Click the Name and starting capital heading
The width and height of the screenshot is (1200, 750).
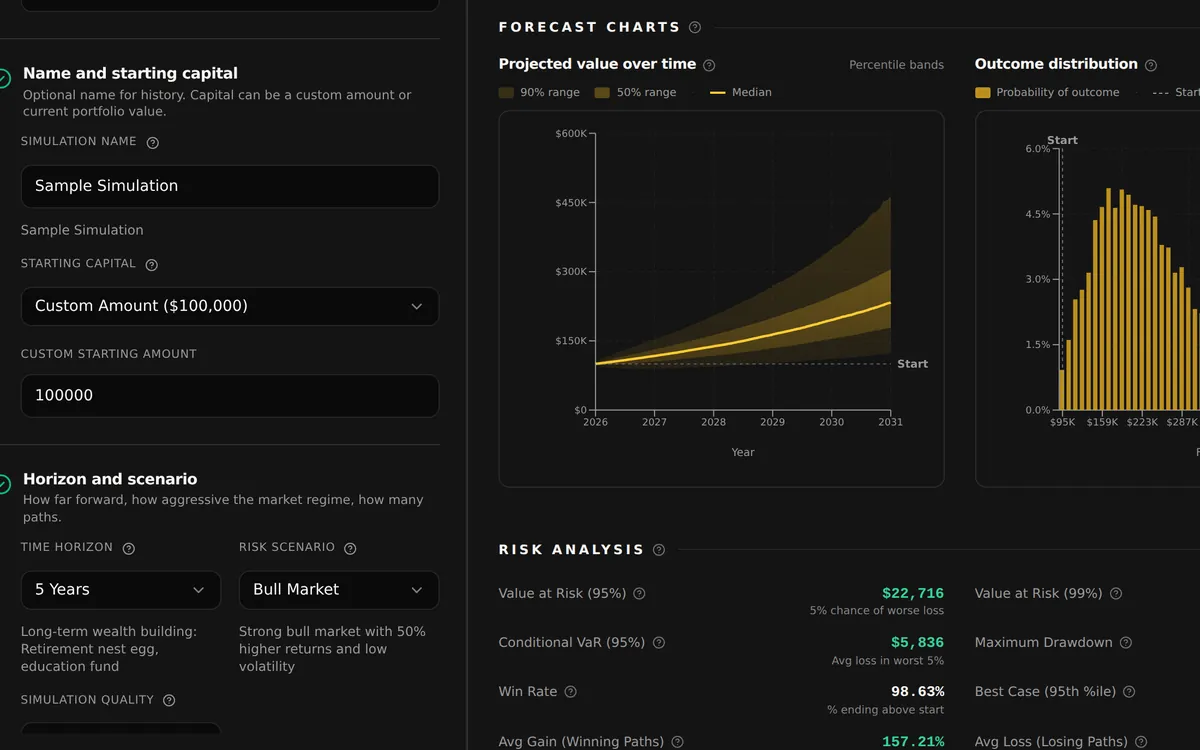pos(130,73)
